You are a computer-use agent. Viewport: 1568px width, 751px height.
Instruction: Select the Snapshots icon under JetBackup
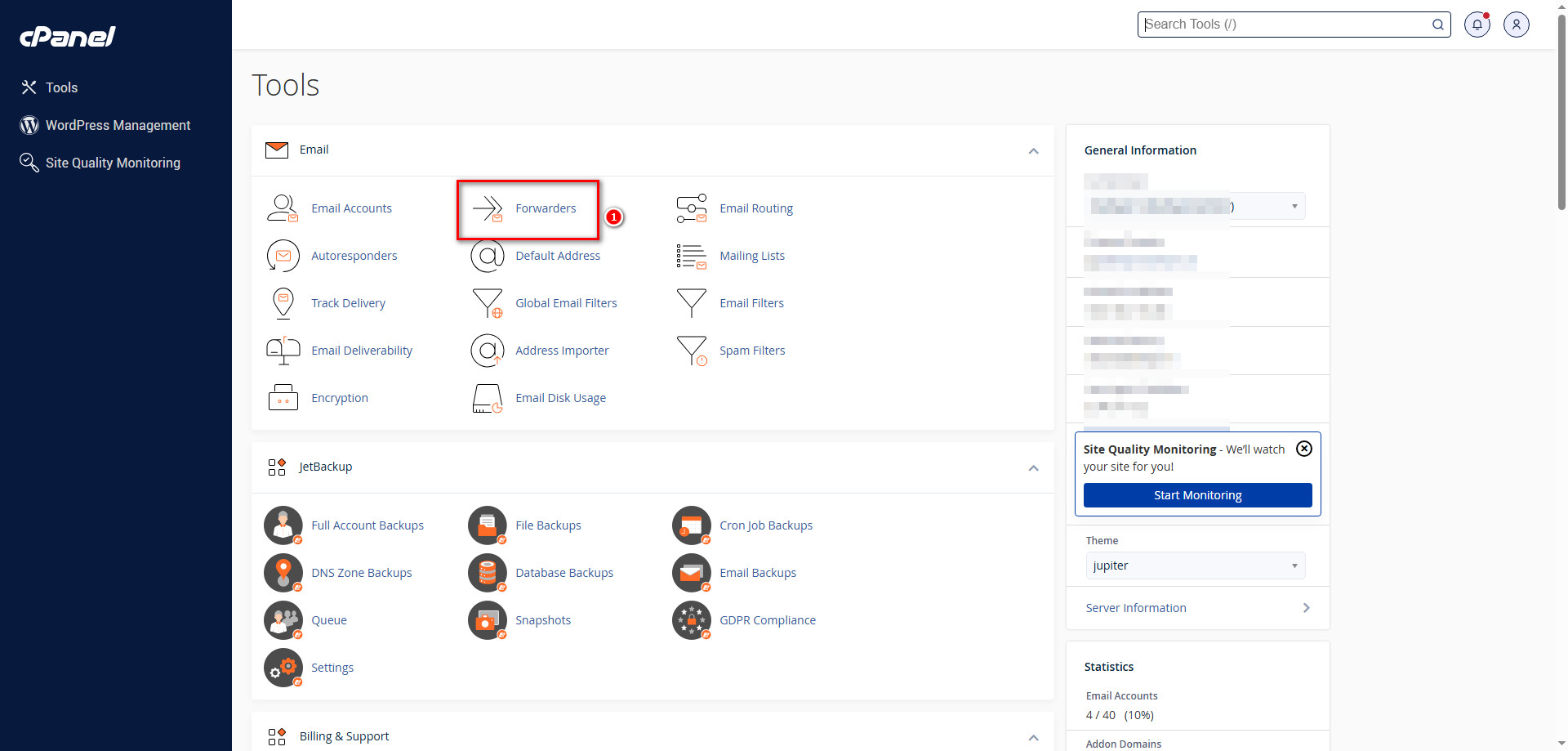[x=487, y=620]
